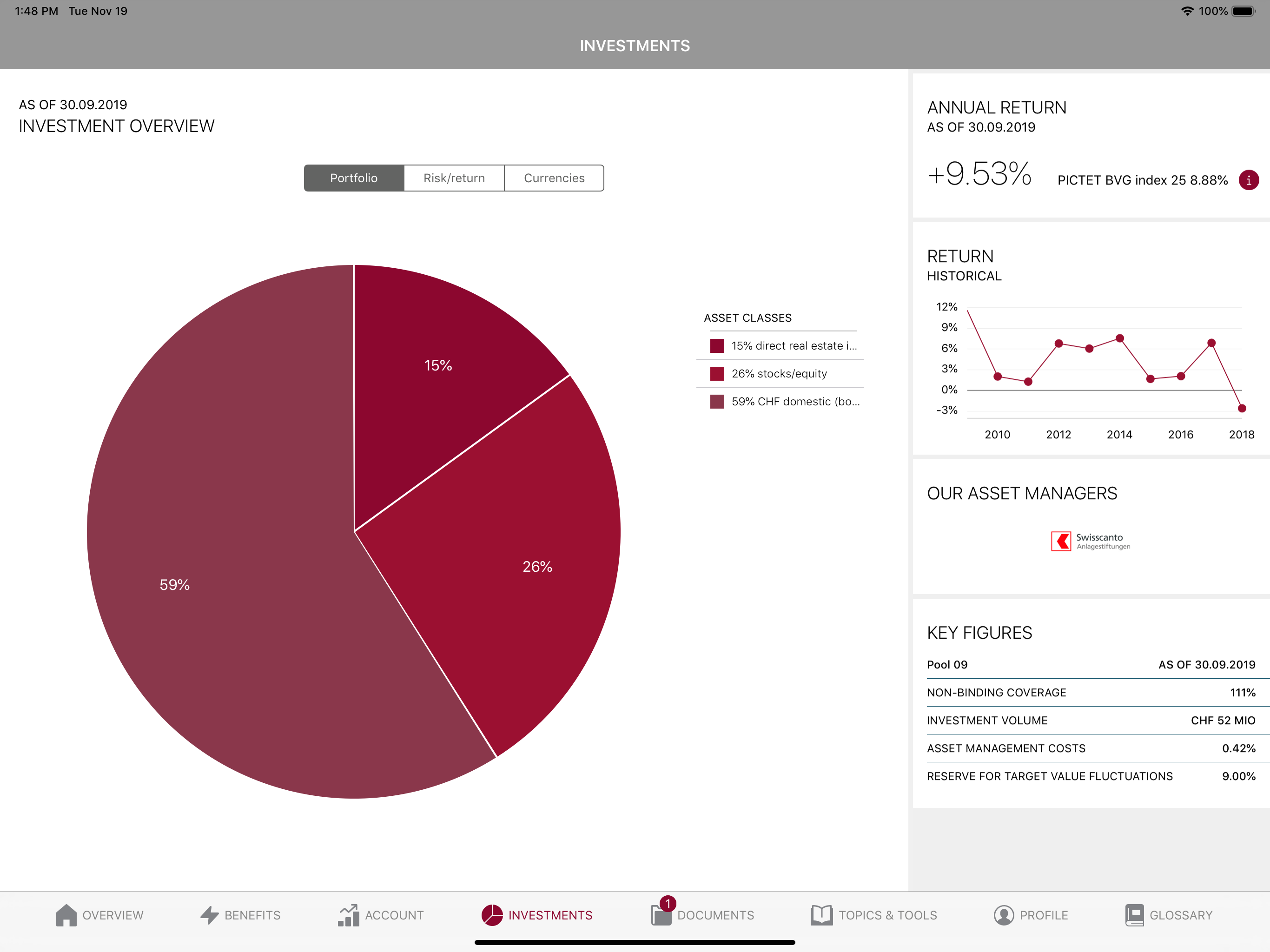Open the Account bar chart icon
1270x952 pixels.
click(348, 915)
